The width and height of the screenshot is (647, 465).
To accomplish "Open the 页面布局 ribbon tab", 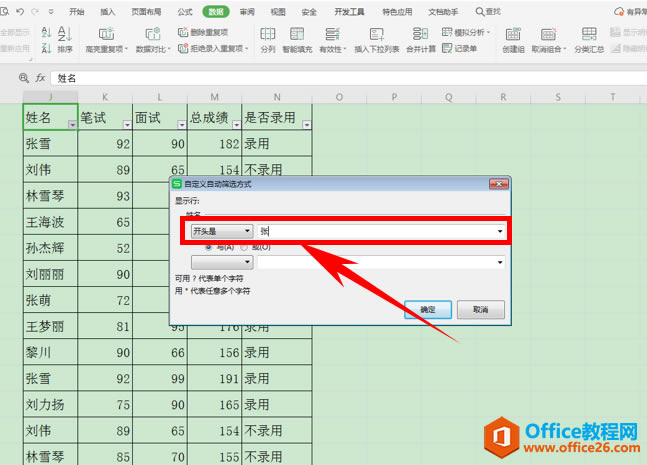I will 146,12.
